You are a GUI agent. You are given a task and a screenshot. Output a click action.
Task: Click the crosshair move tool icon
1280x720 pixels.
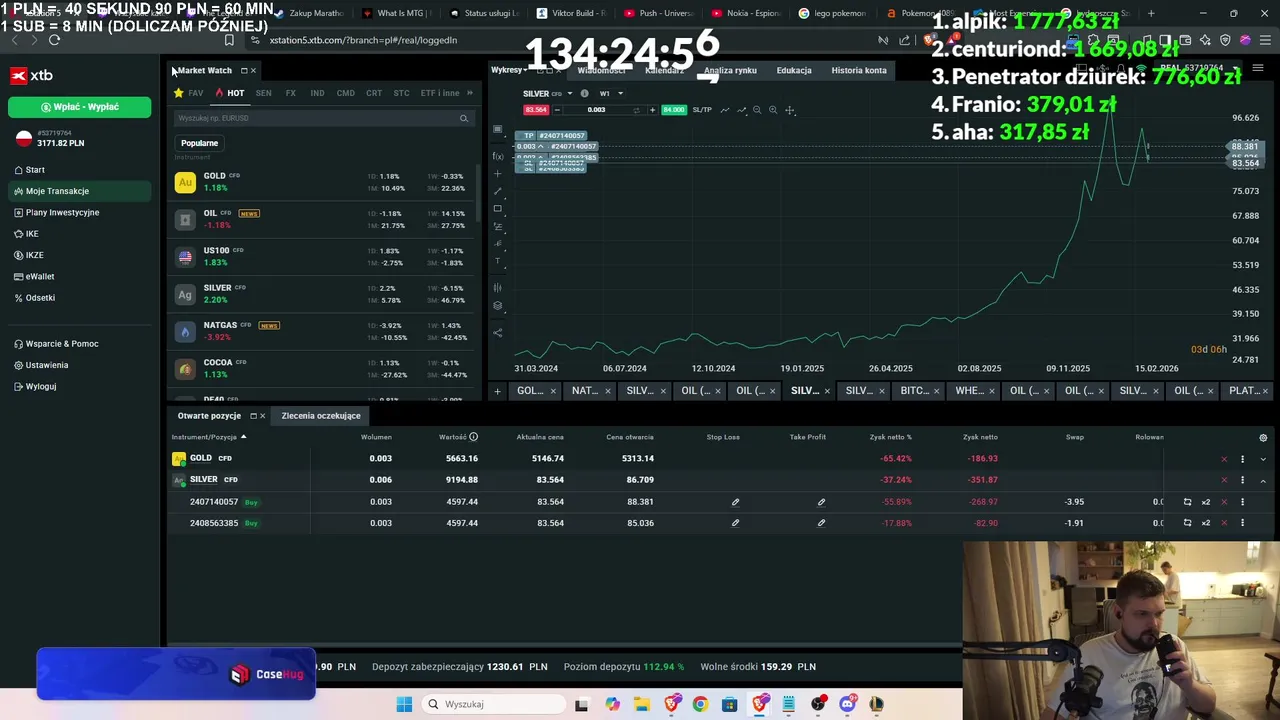pyautogui.click(x=790, y=110)
